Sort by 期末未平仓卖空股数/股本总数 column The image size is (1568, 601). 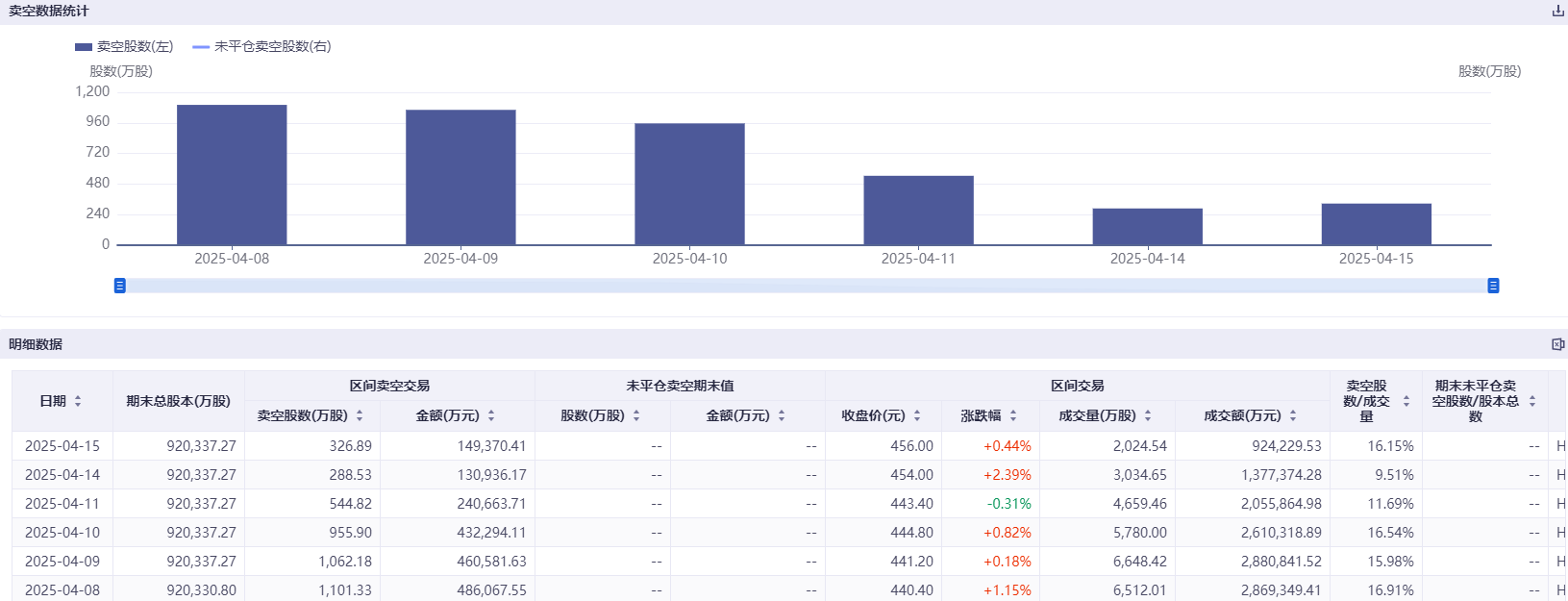coord(1532,401)
